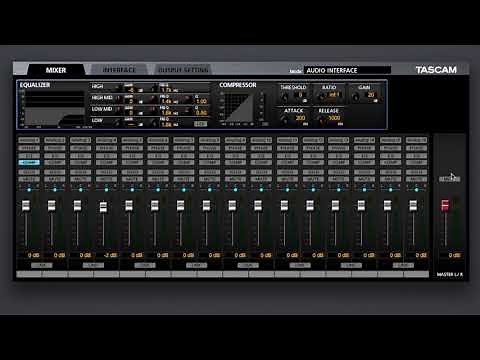Click the channel 4 fader handle at -2 dB
Image resolution: width=480 pixels, height=360 pixels.
[103, 207]
